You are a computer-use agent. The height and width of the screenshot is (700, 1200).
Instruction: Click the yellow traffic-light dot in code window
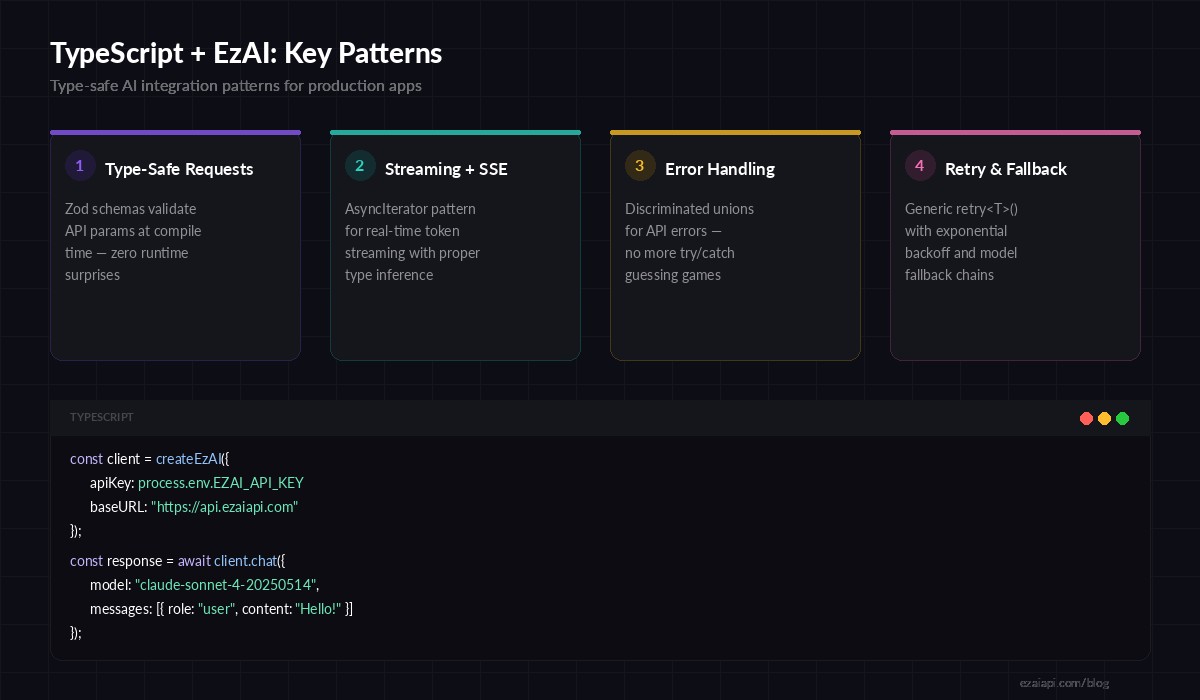click(1105, 419)
